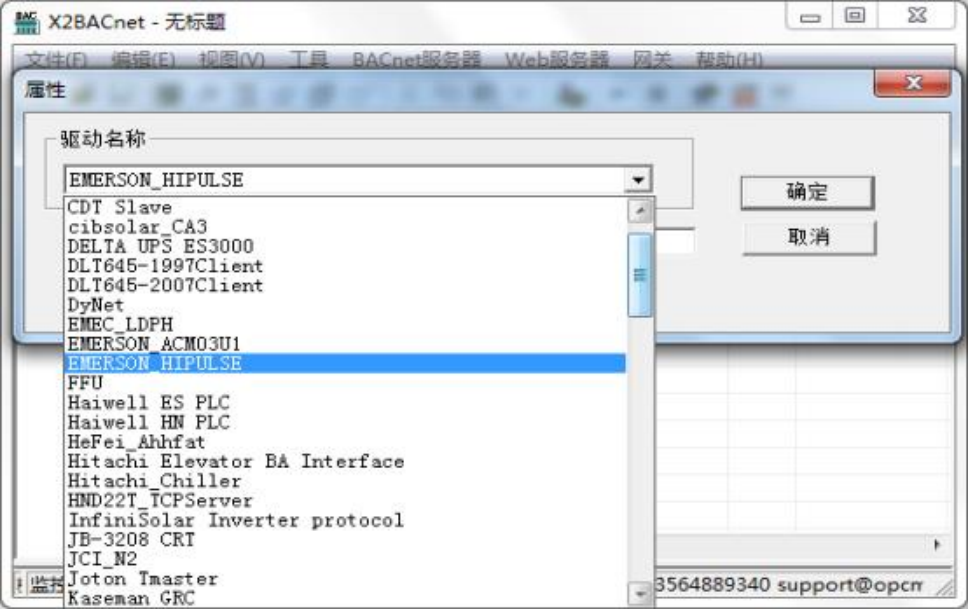Select EMEC_LDPH driver
Viewport: 969px width, 609px height.
click(x=345, y=325)
